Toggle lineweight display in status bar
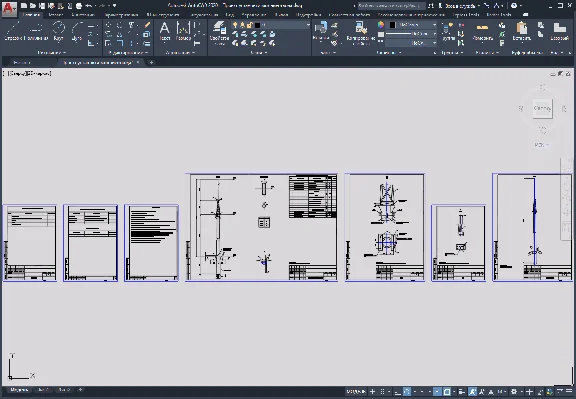 pyautogui.click(x=462, y=392)
